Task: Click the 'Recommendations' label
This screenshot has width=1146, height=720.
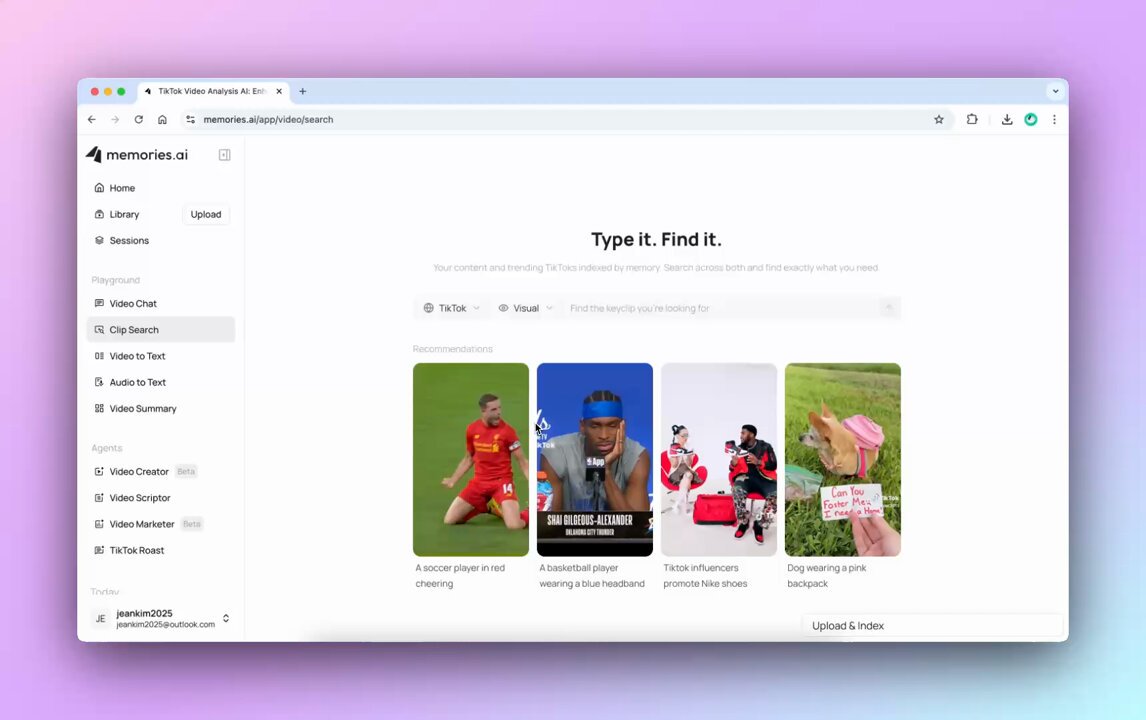Action: coord(452,349)
